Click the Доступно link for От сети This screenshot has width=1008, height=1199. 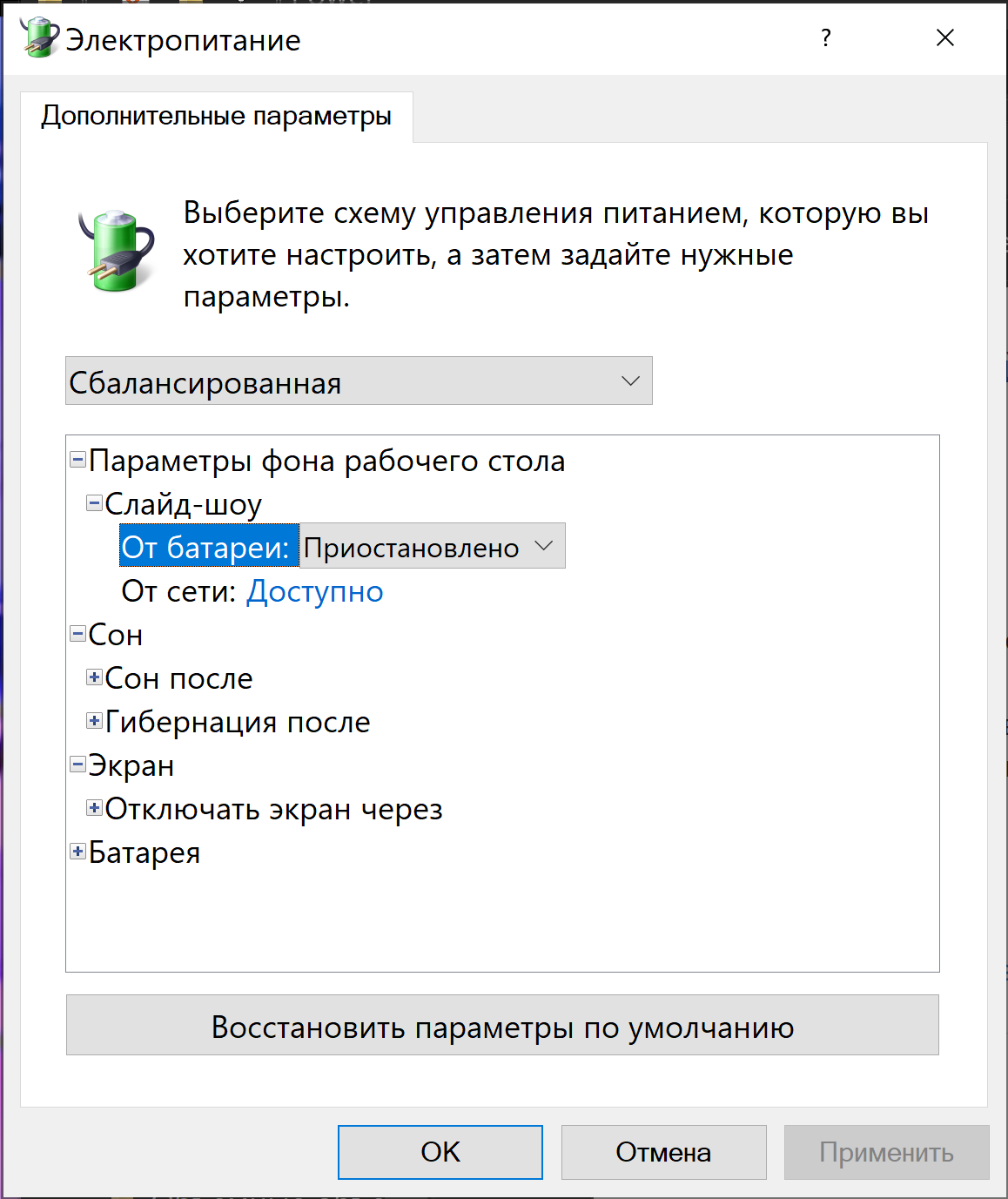(x=315, y=591)
